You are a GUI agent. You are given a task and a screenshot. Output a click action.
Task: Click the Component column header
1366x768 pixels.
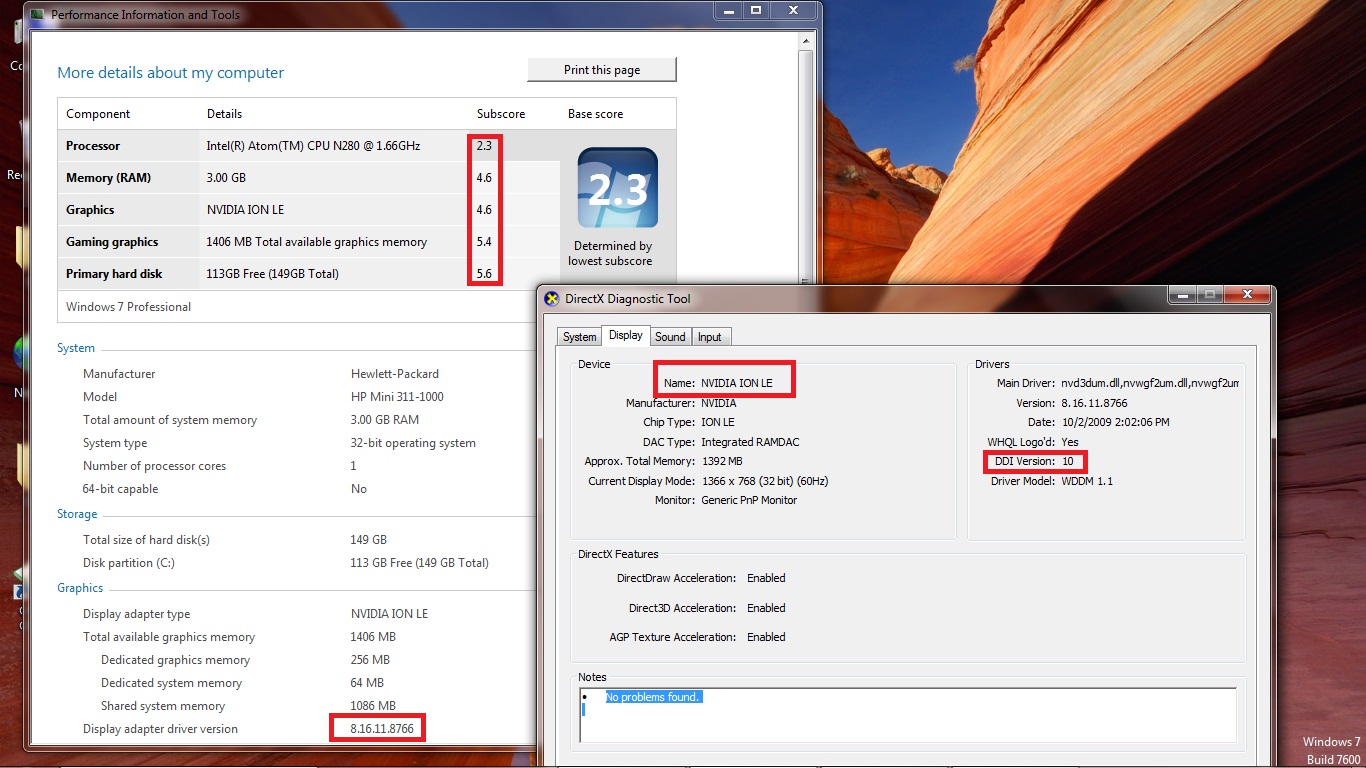click(98, 114)
